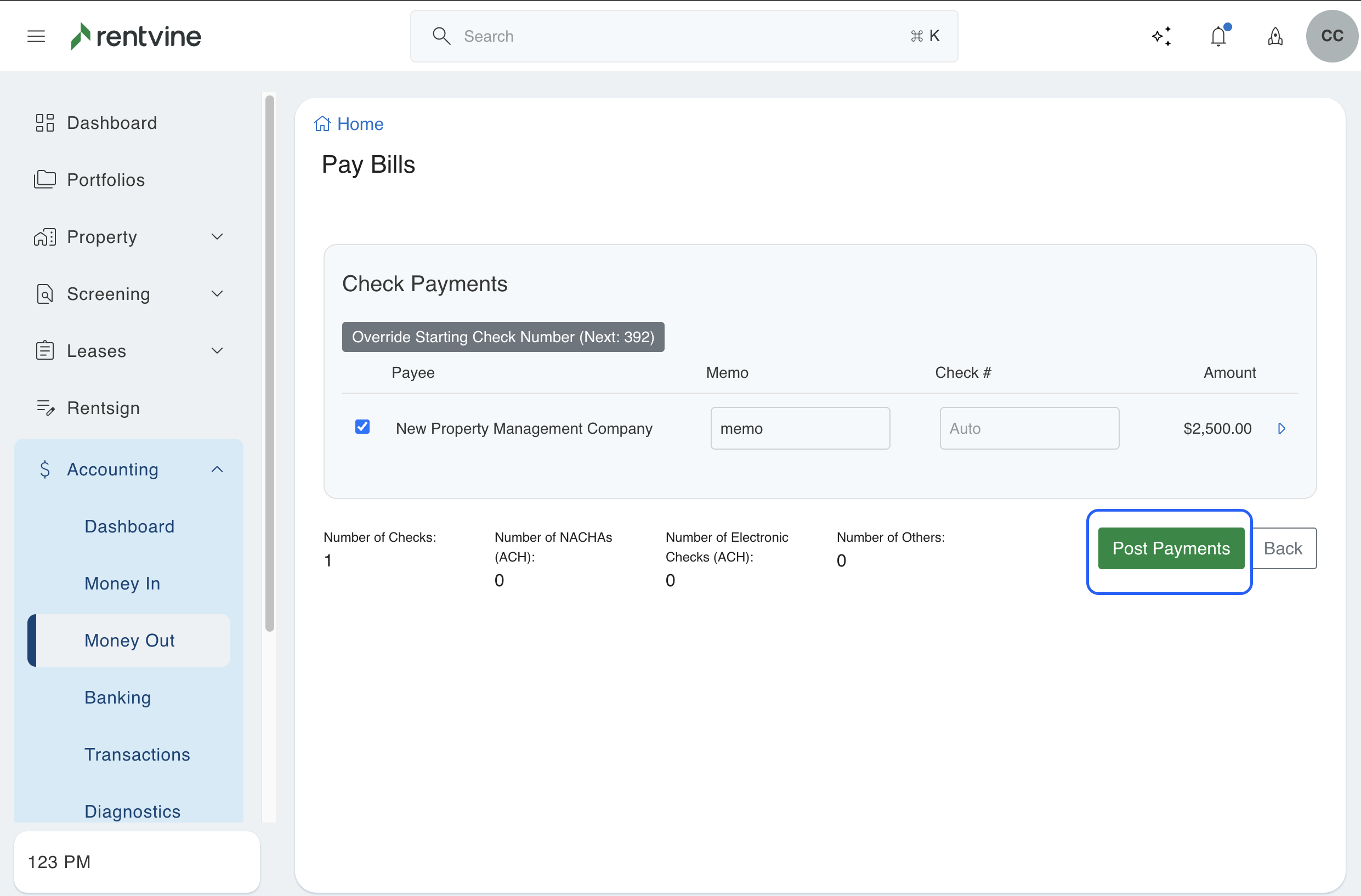Click the Rentvine logo
Viewport: 1361px width, 896px height.
pos(136,36)
